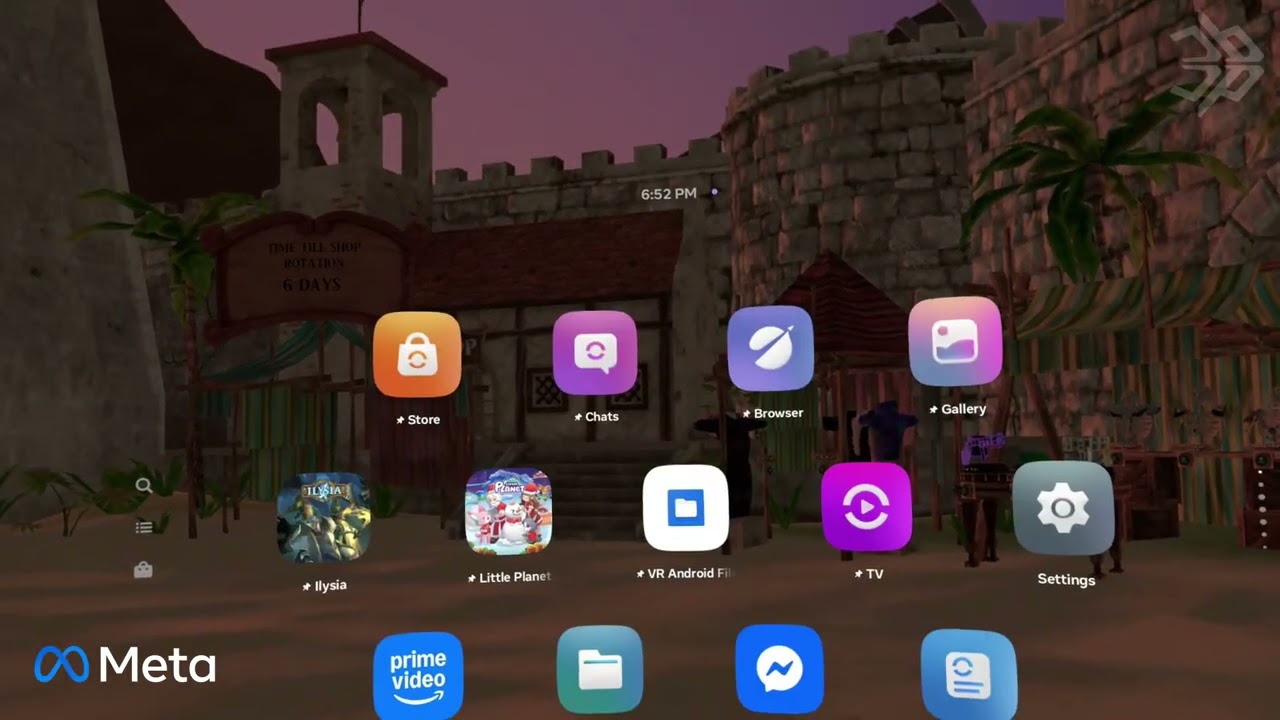Launch the Little Planet game
Image resolution: width=1280 pixels, height=720 pixels.
(x=508, y=512)
